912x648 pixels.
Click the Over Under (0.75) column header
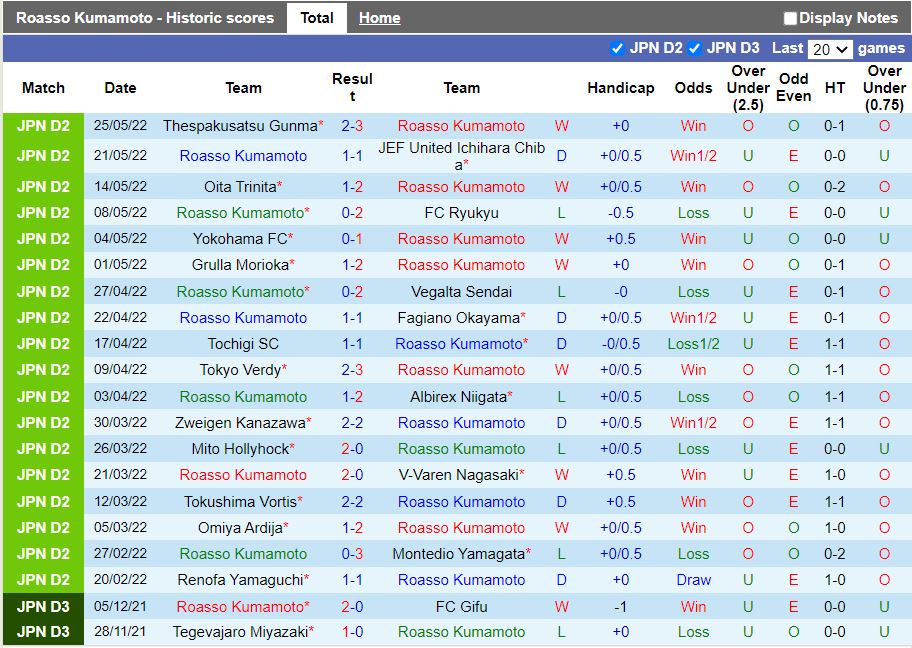(x=884, y=88)
